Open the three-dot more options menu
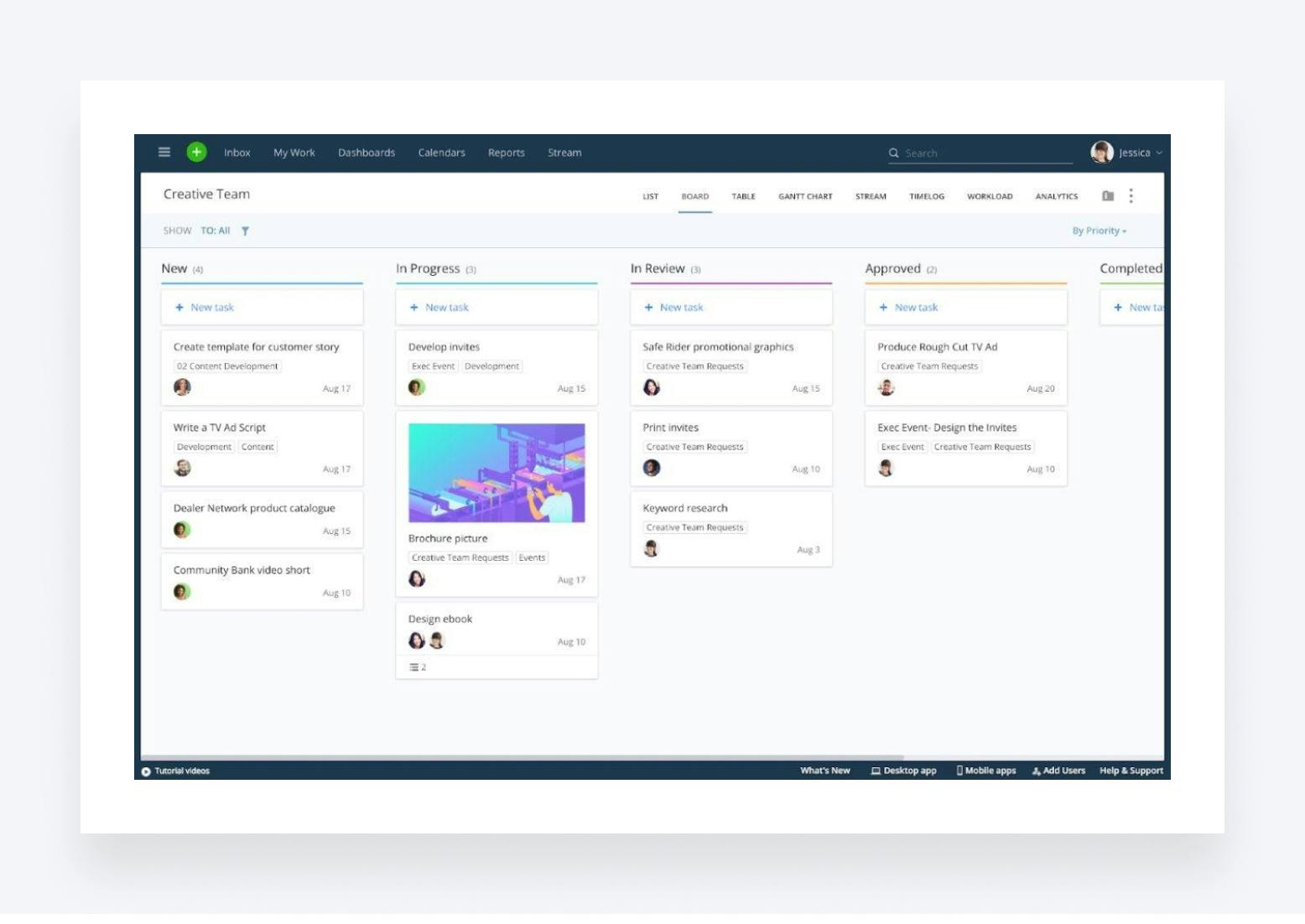The height and width of the screenshot is (924, 1305). 1131,195
